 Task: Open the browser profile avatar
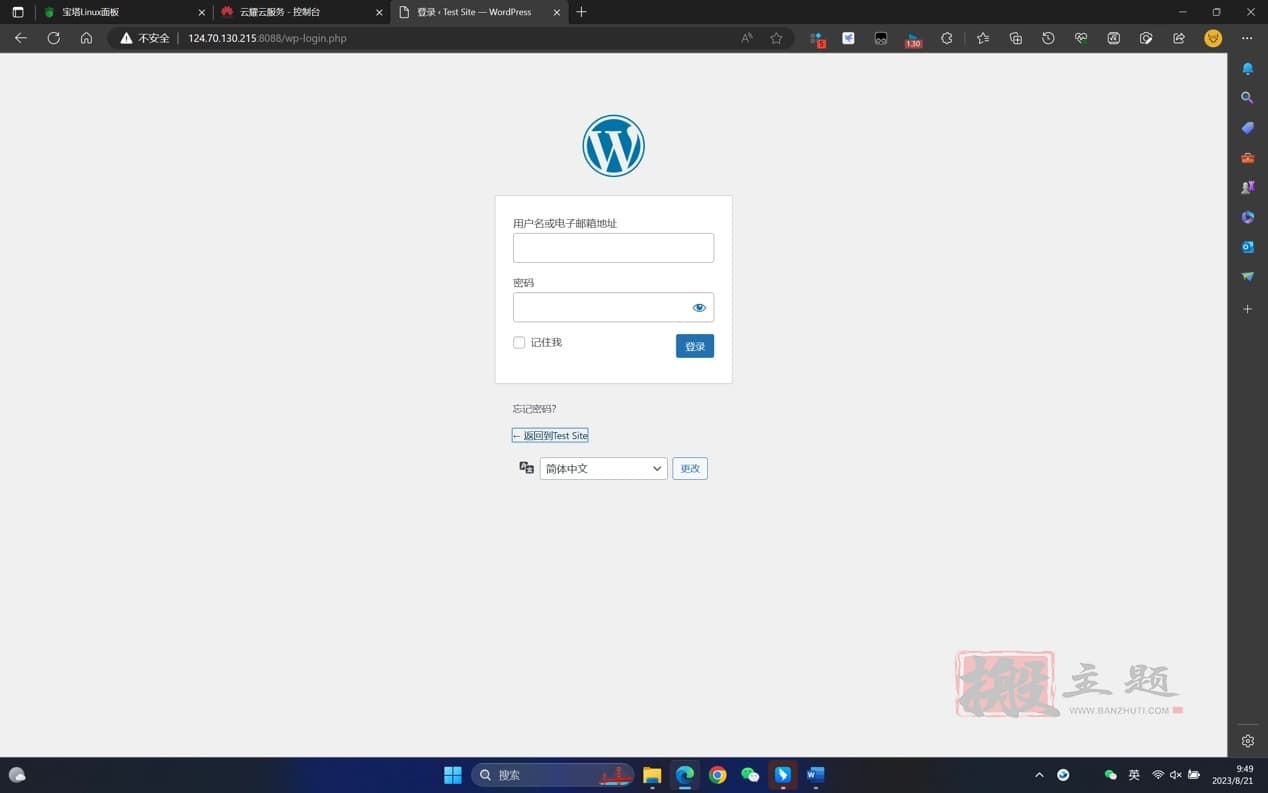[1213, 38]
